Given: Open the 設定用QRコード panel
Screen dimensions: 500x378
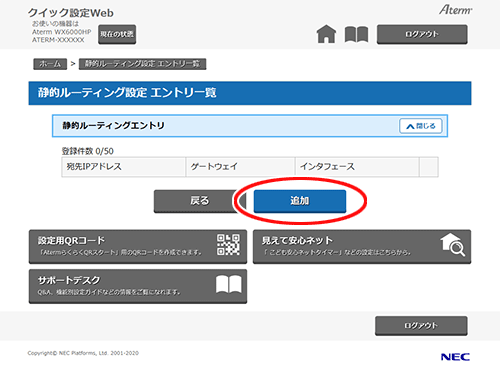Looking at the screenshot, I should tap(138, 246).
